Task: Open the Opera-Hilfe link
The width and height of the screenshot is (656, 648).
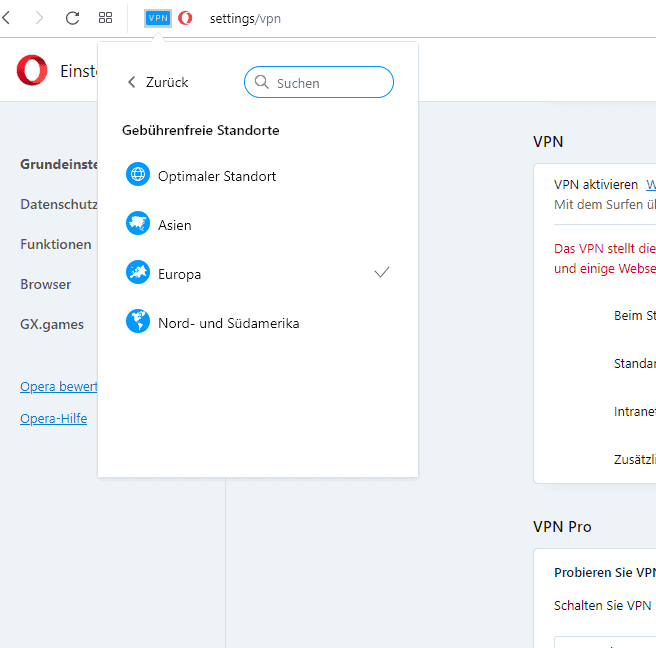Action: point(54,419)
